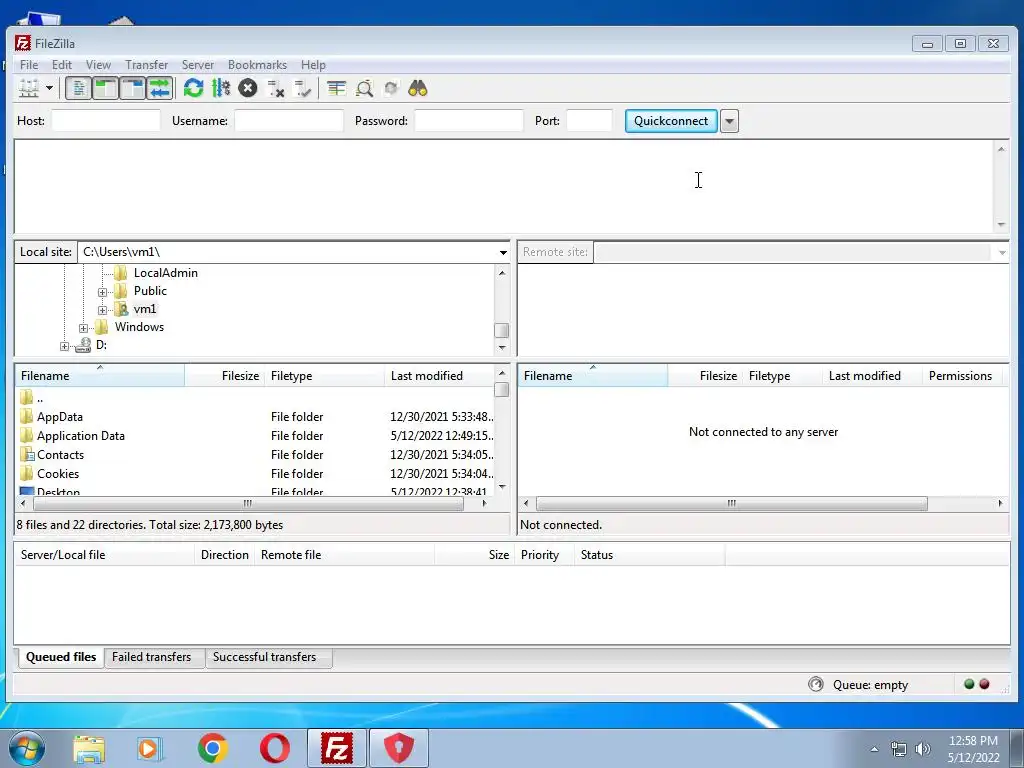The image size is (1024, 768).
Task: Click remote Permissions column header
Action: click(x=960, y=376)
